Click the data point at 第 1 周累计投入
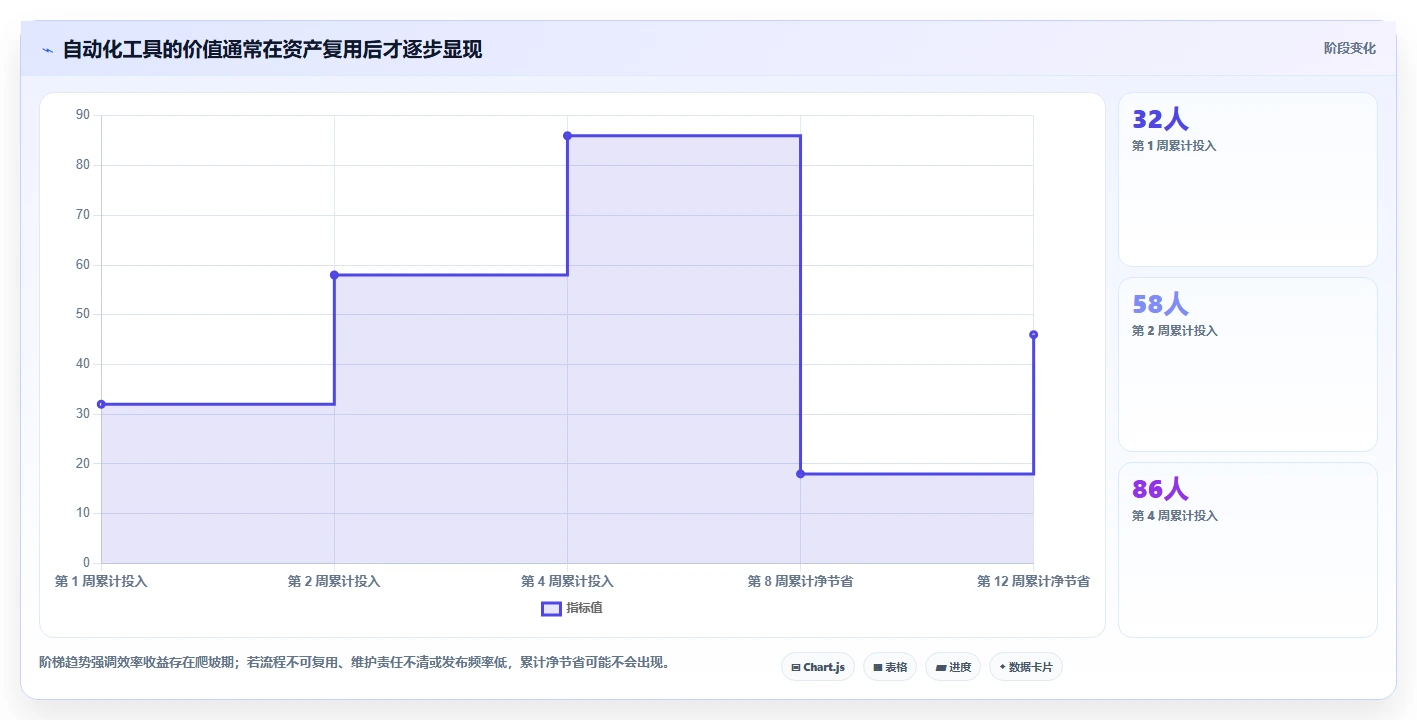 [x=101, y=404]
